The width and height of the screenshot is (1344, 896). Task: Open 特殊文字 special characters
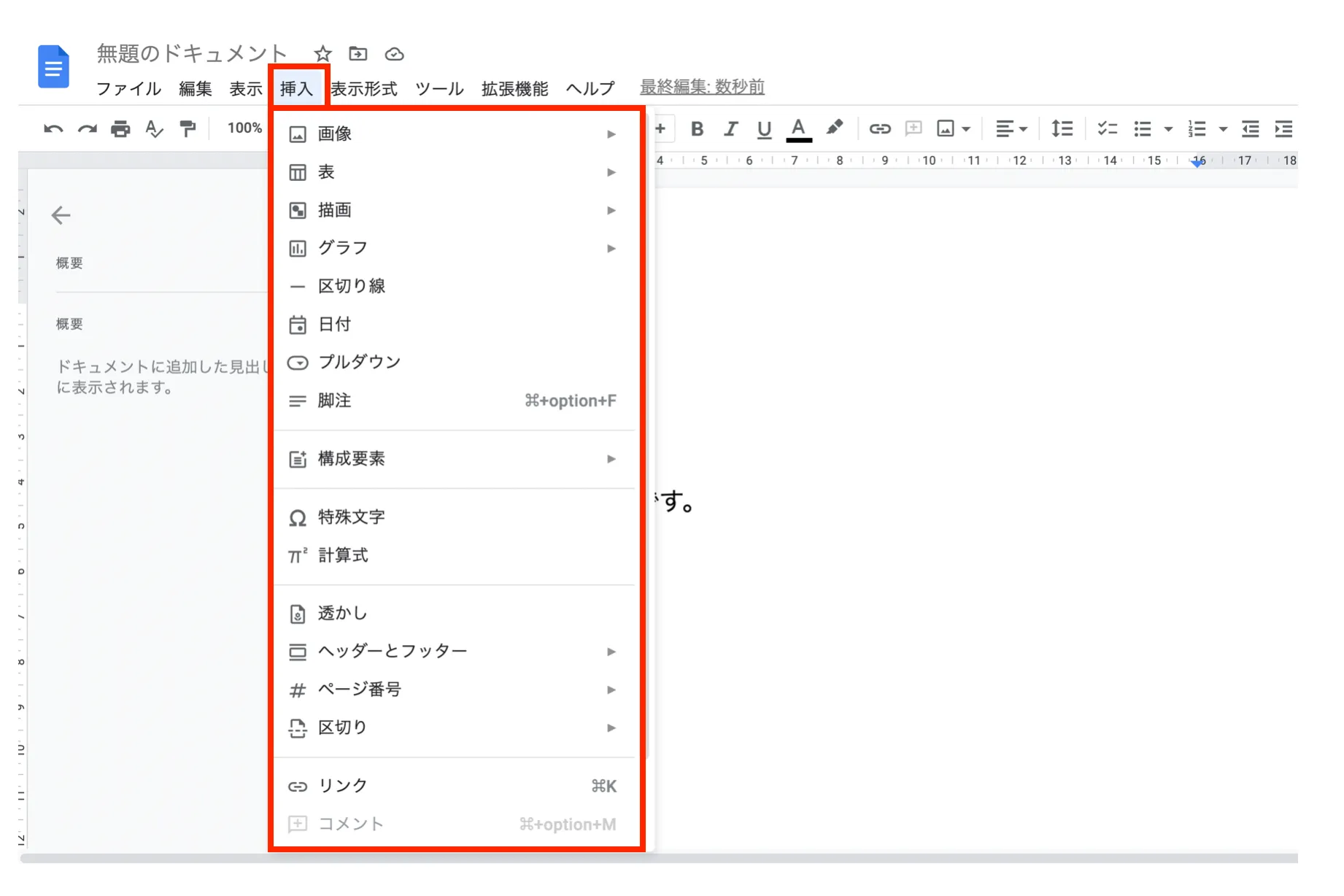click(x=454, y=517)
